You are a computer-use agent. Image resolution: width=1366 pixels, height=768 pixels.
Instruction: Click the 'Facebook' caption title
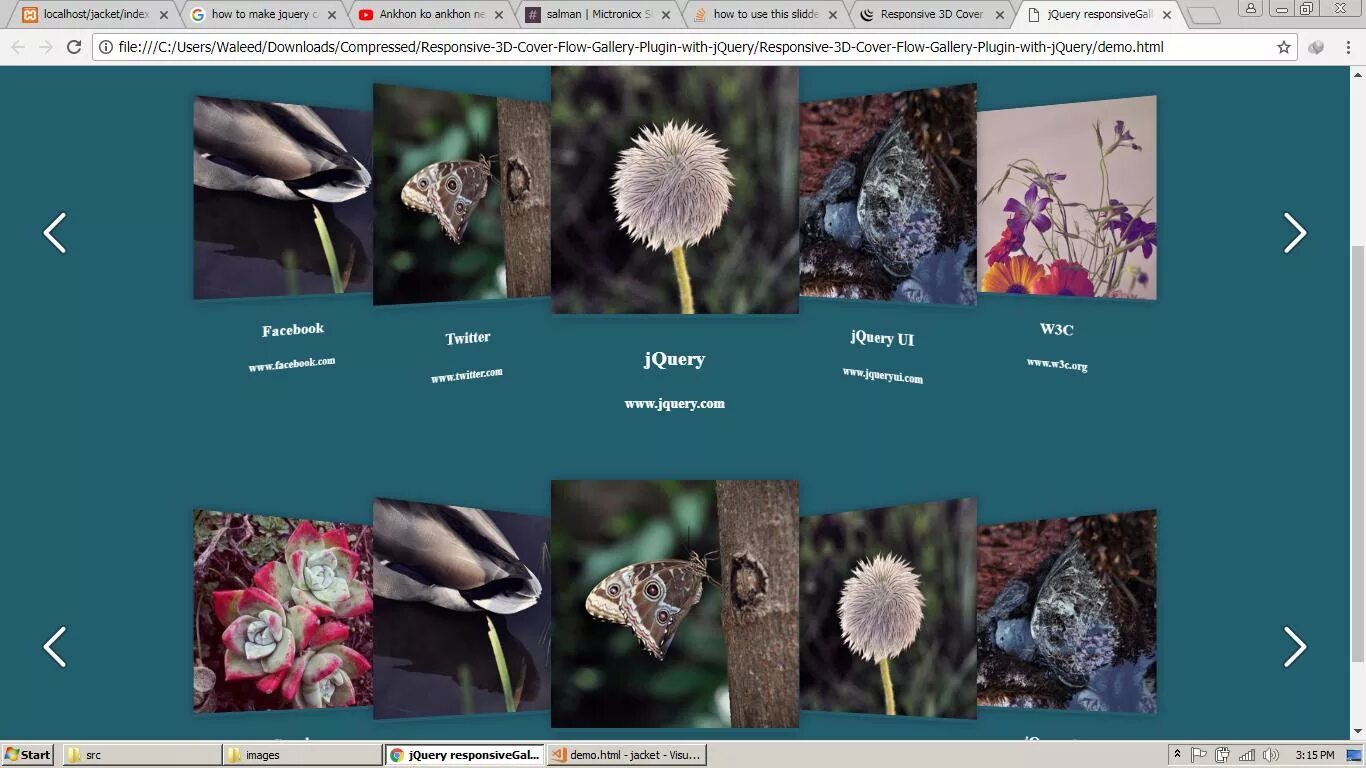[x=293, y=330]
